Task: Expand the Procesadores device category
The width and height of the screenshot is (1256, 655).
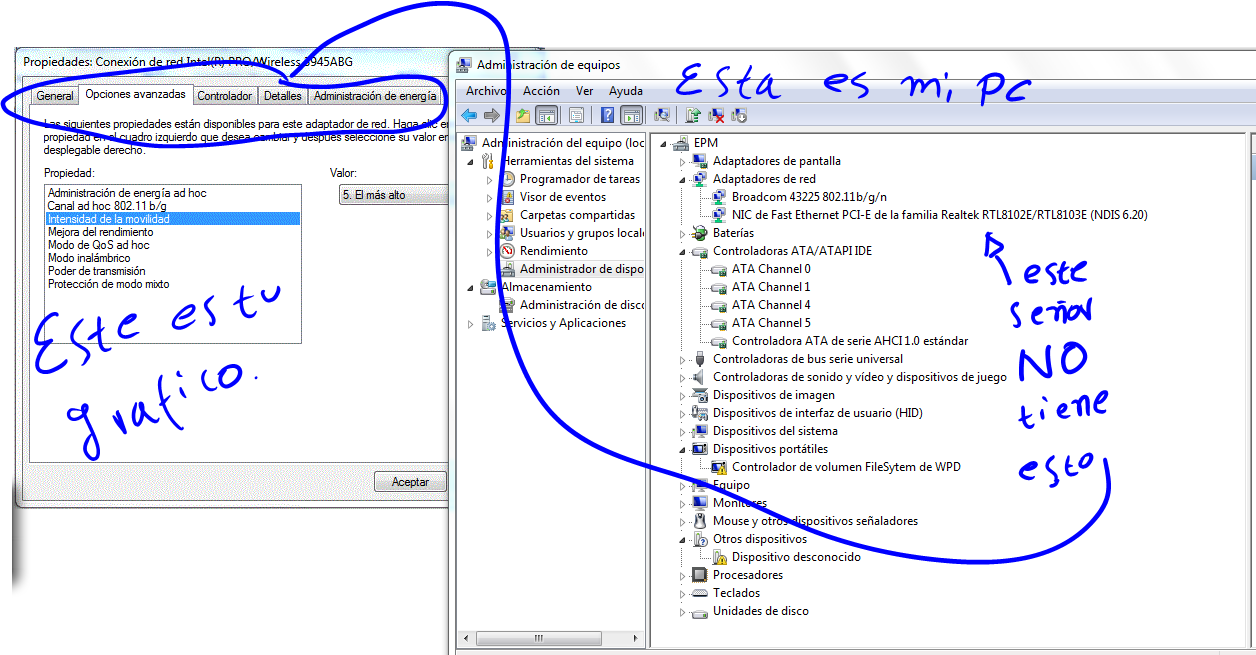Action: coord(683,575)
